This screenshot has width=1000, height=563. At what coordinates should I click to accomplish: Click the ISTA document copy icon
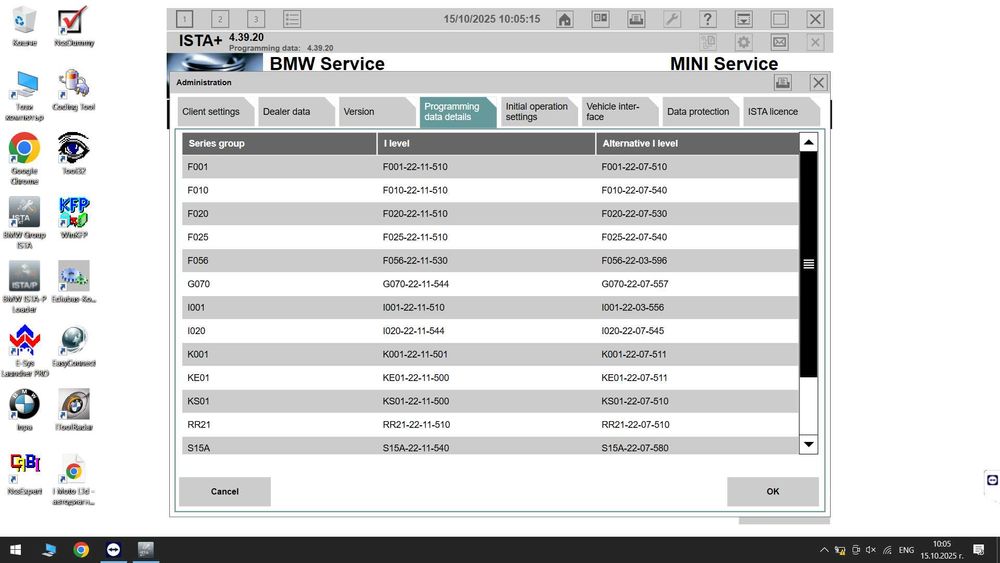pyautogui.click(x=708, y=43)
